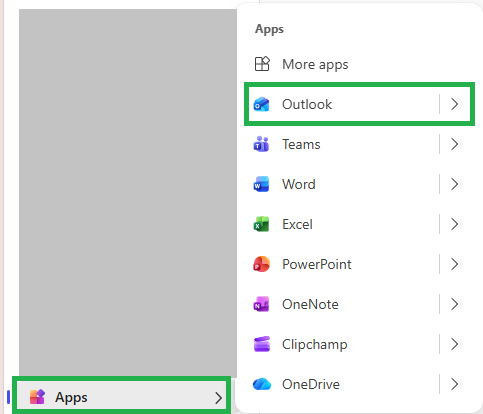Click the Teams app icon
The image size is (483, 414).
click(262, 144)
